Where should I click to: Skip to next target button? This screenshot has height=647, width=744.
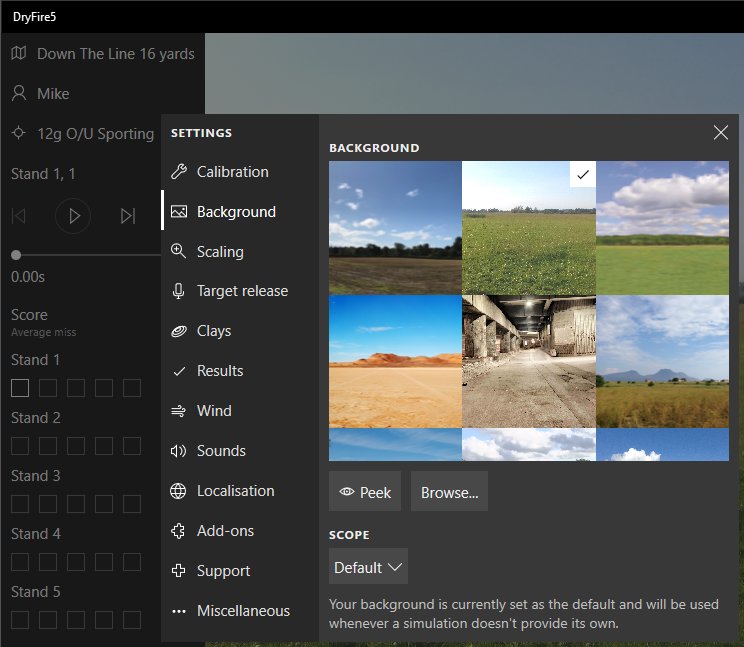[127, 216]
